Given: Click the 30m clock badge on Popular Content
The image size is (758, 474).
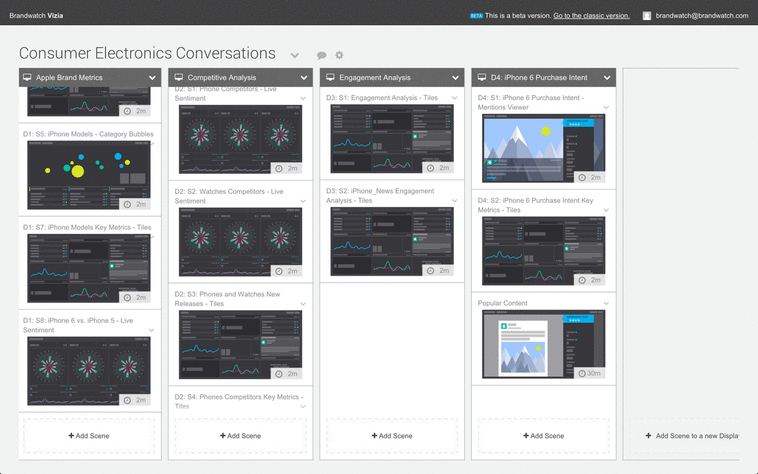Looking at the screenshot, I should tap(589, 372).
